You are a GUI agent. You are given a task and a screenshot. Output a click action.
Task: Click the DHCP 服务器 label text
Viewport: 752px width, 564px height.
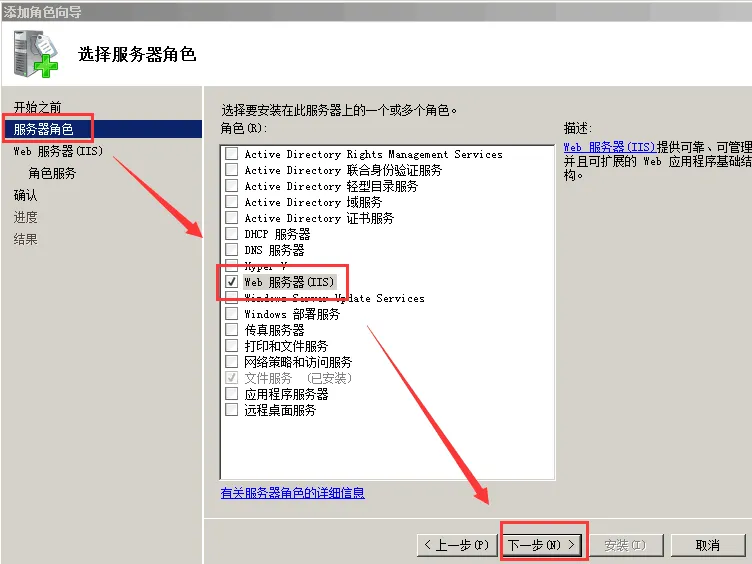(277, 234)
